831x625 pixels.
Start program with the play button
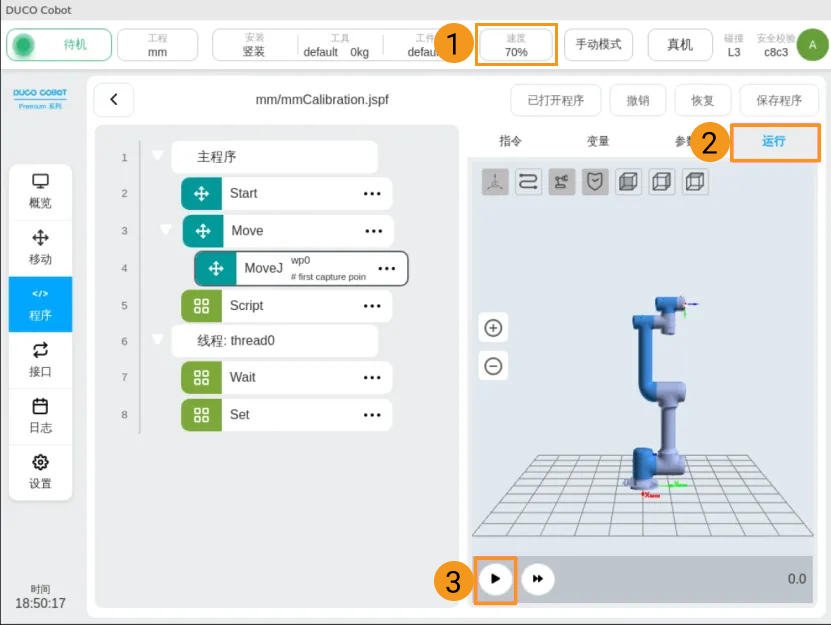tap(496, 579)
